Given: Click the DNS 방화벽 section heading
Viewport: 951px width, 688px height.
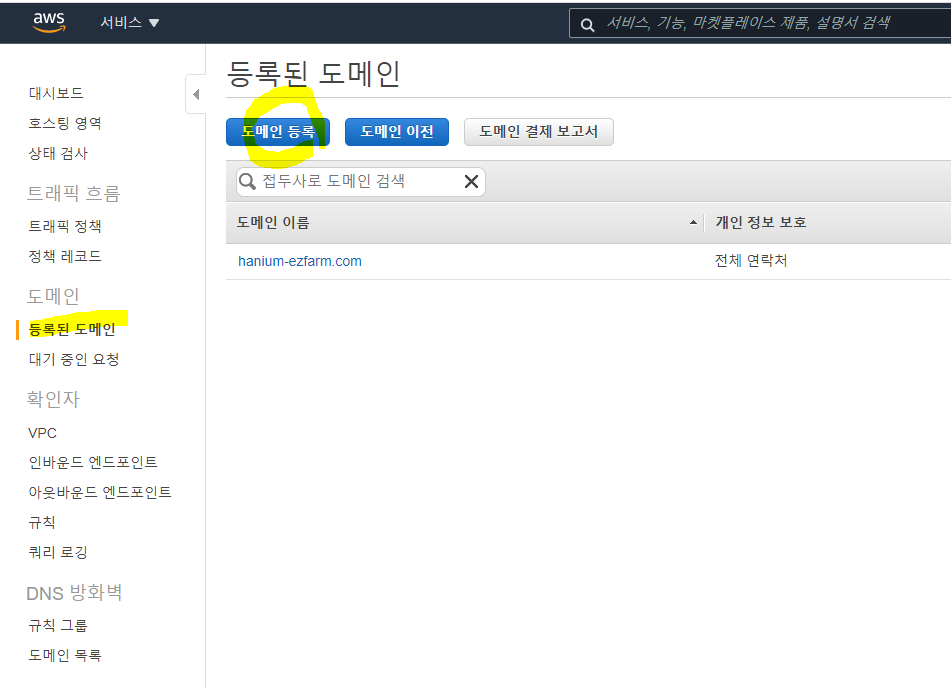Looking at the screenshot, I should [x=74, y=593].
